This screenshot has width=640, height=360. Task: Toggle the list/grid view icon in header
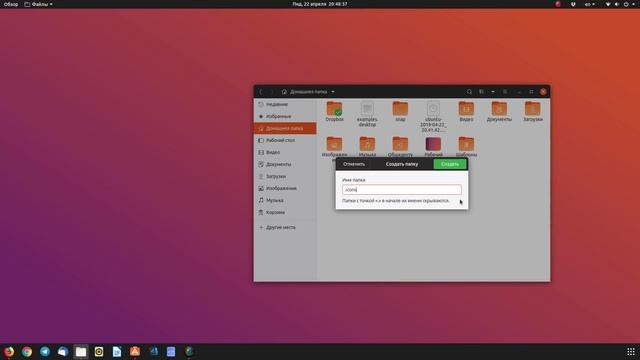point(482,92)
